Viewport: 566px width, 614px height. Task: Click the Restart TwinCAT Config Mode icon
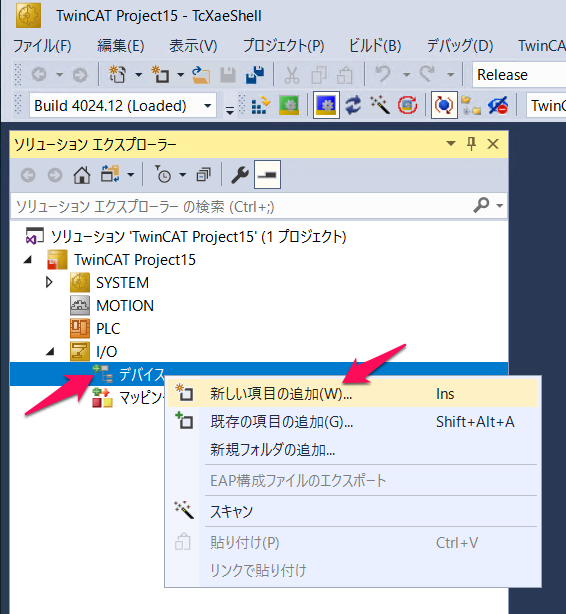tap(326, 105)
